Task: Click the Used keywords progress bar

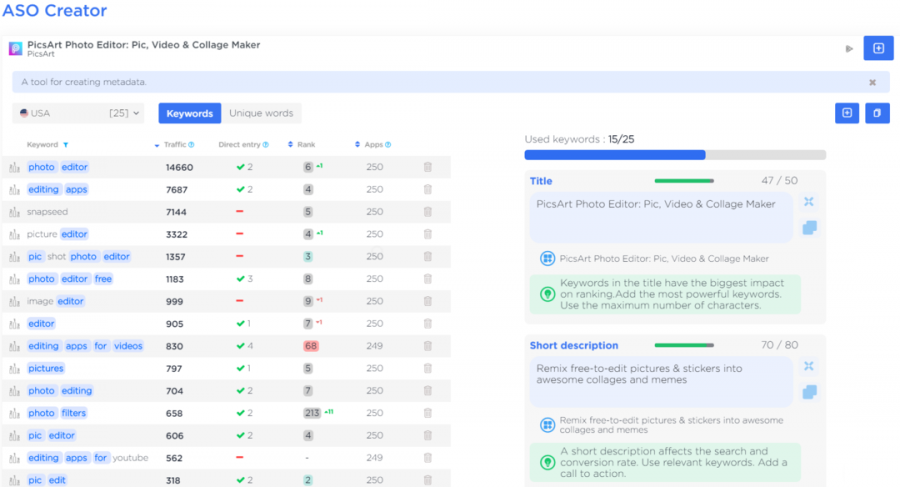Action: [675, 155]
